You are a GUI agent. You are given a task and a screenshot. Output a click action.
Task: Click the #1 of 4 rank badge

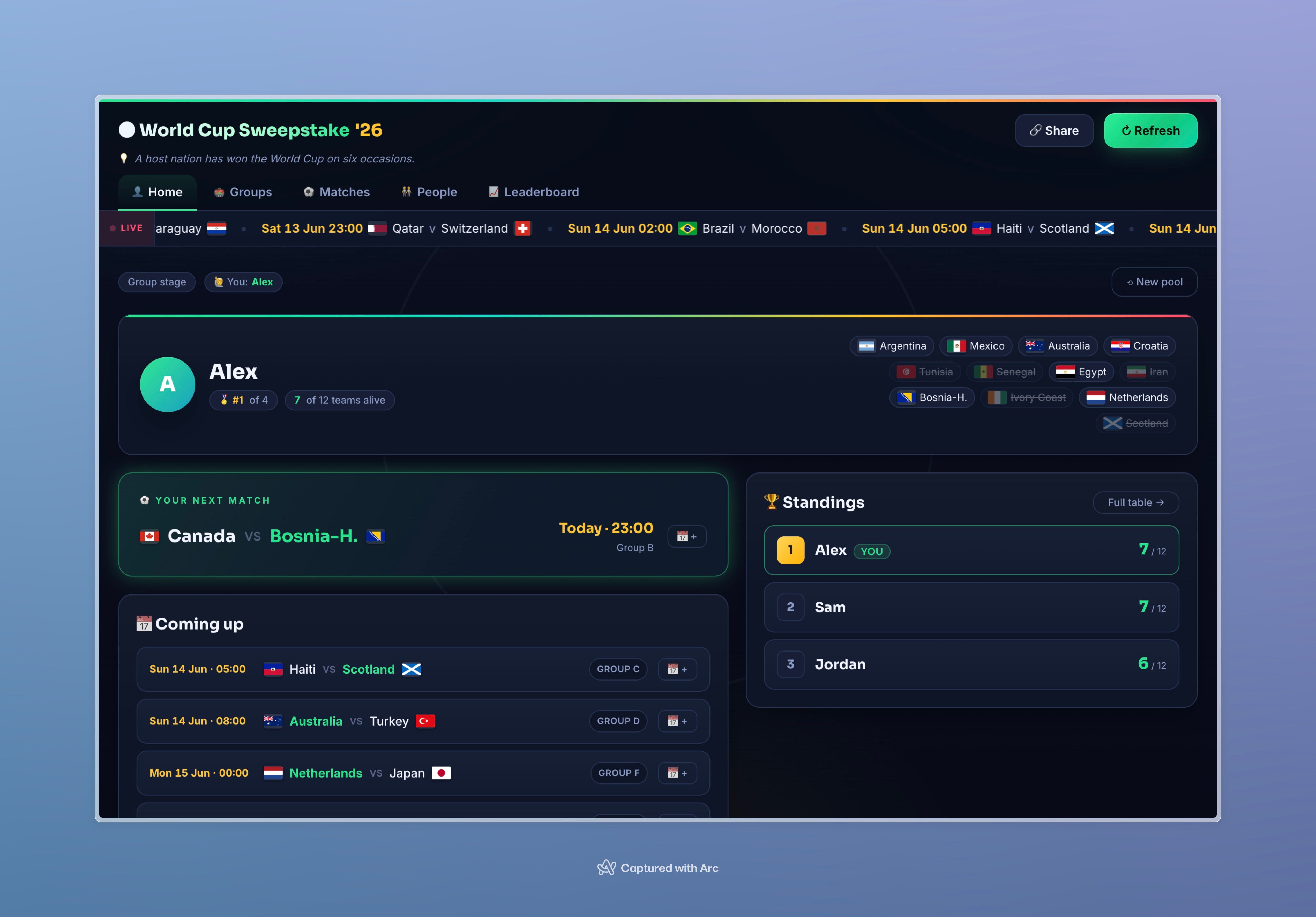point(244,400)
